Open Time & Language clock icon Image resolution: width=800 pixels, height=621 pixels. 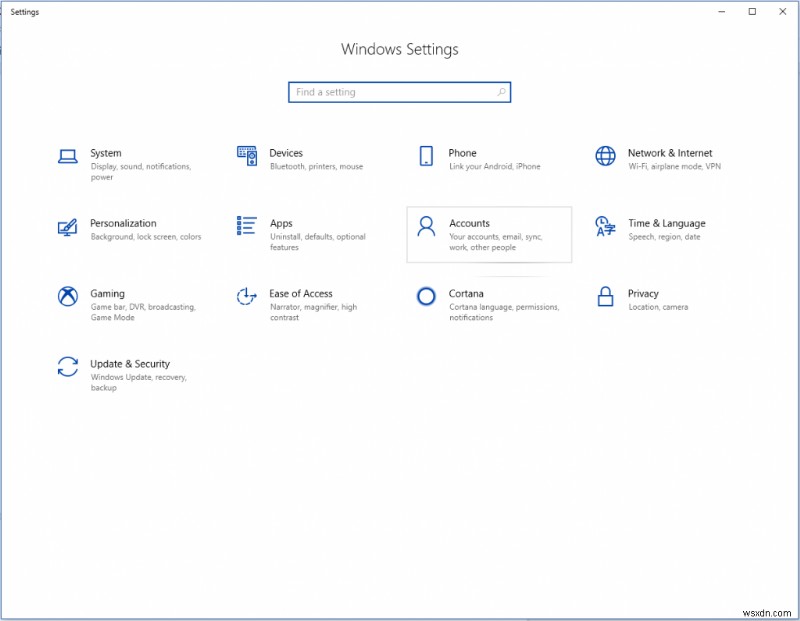(x=604, y=228)
